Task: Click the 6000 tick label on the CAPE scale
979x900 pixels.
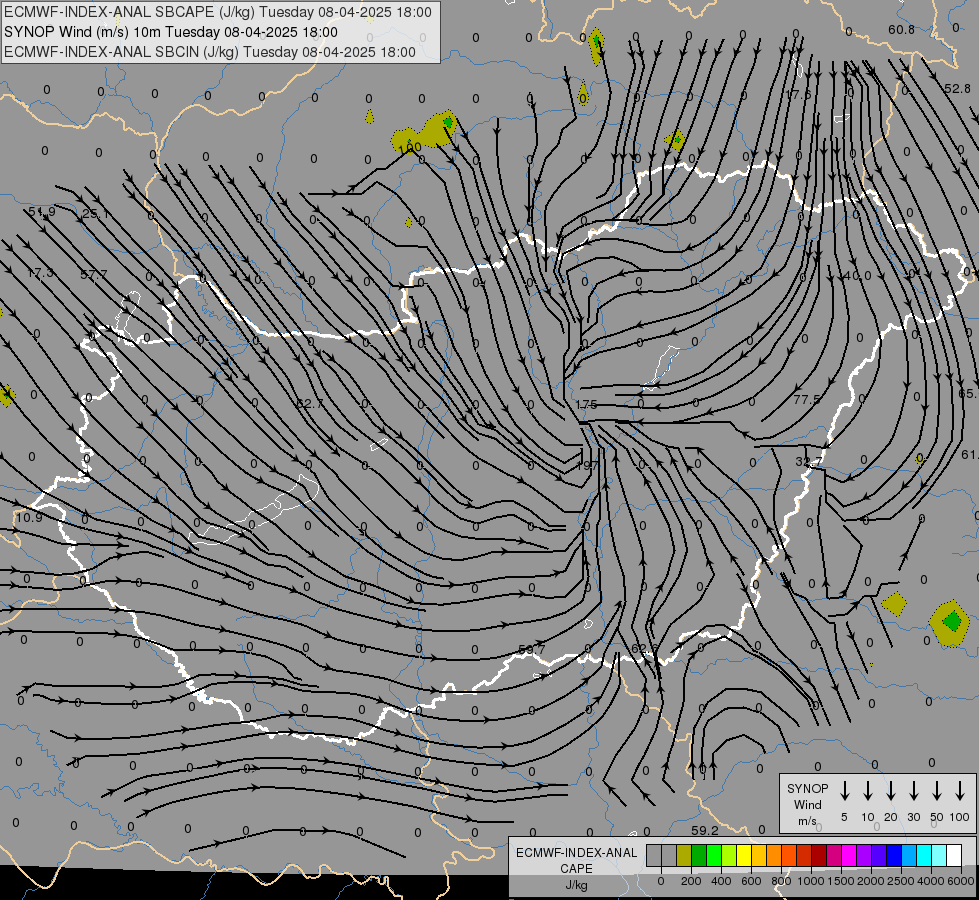Action: tap(961, 881)
